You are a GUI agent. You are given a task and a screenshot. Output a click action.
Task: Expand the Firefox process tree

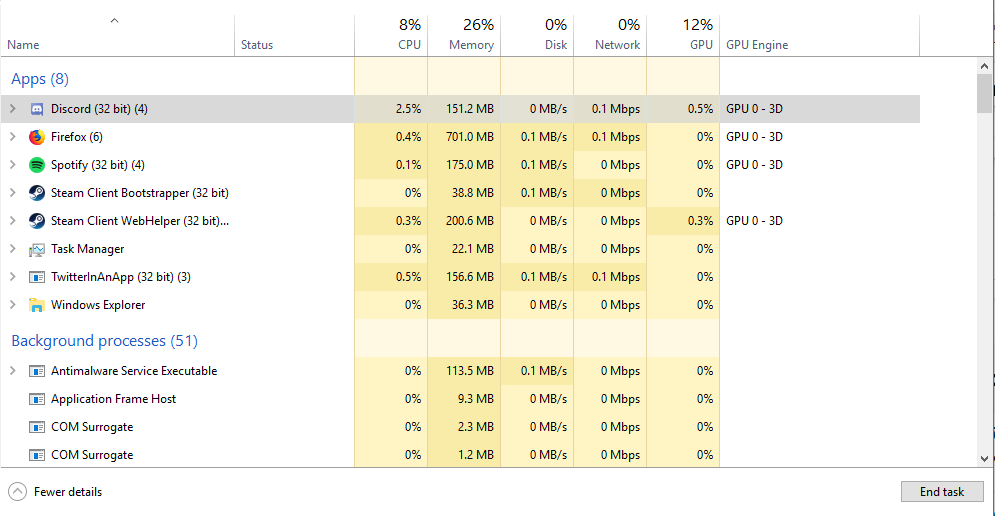[12, 137]
